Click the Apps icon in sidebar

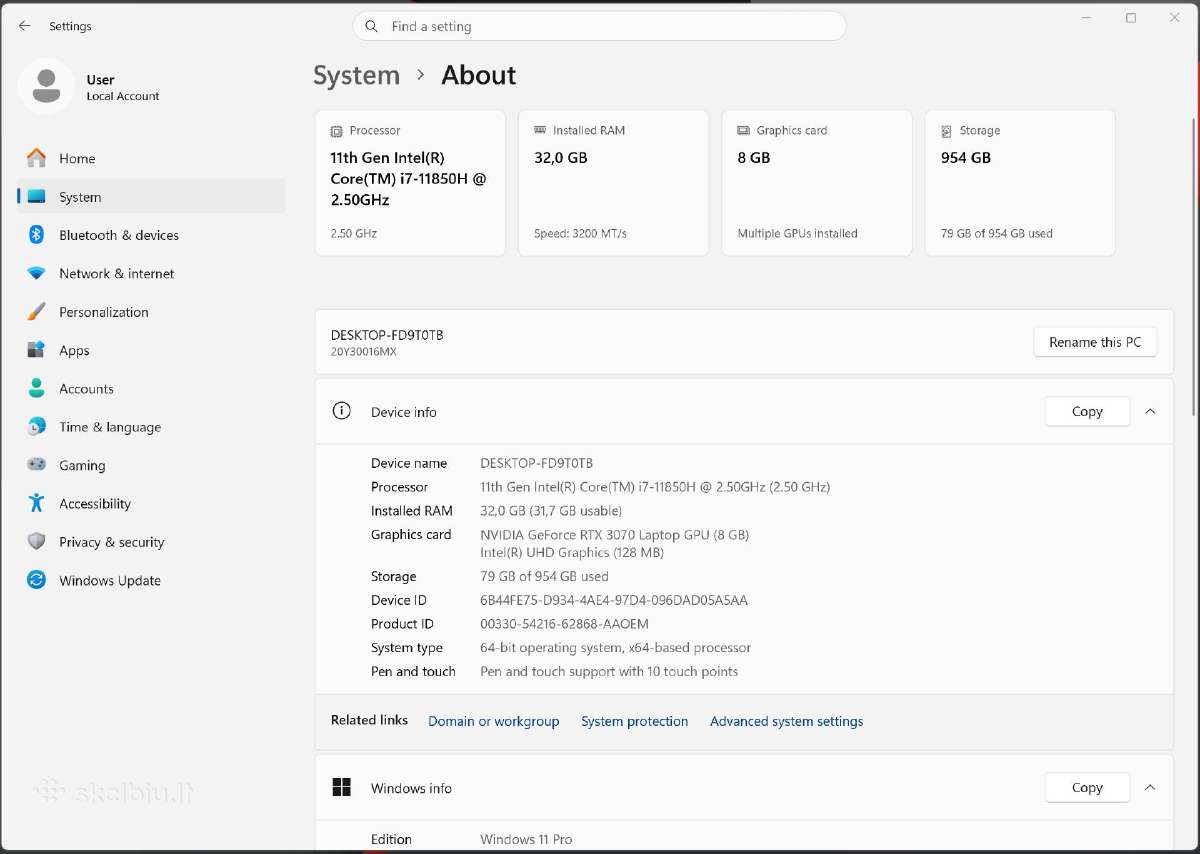37,350
